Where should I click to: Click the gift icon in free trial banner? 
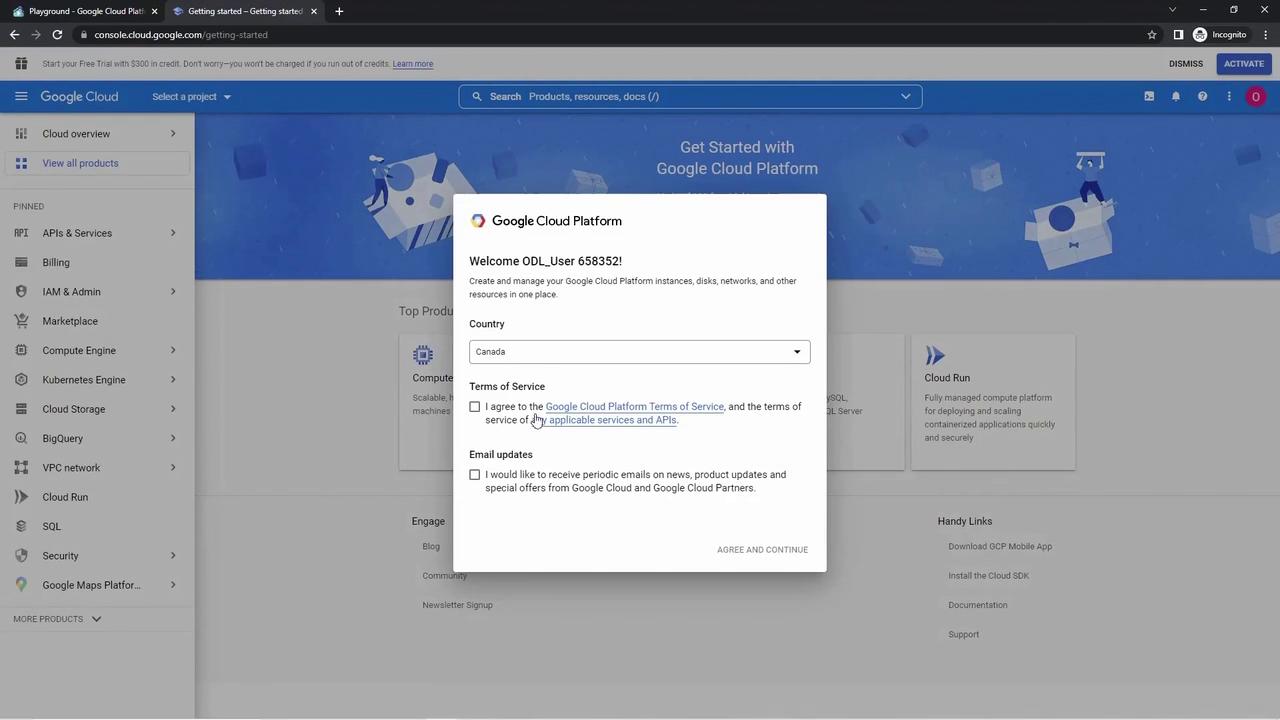[x=21, y=63]
